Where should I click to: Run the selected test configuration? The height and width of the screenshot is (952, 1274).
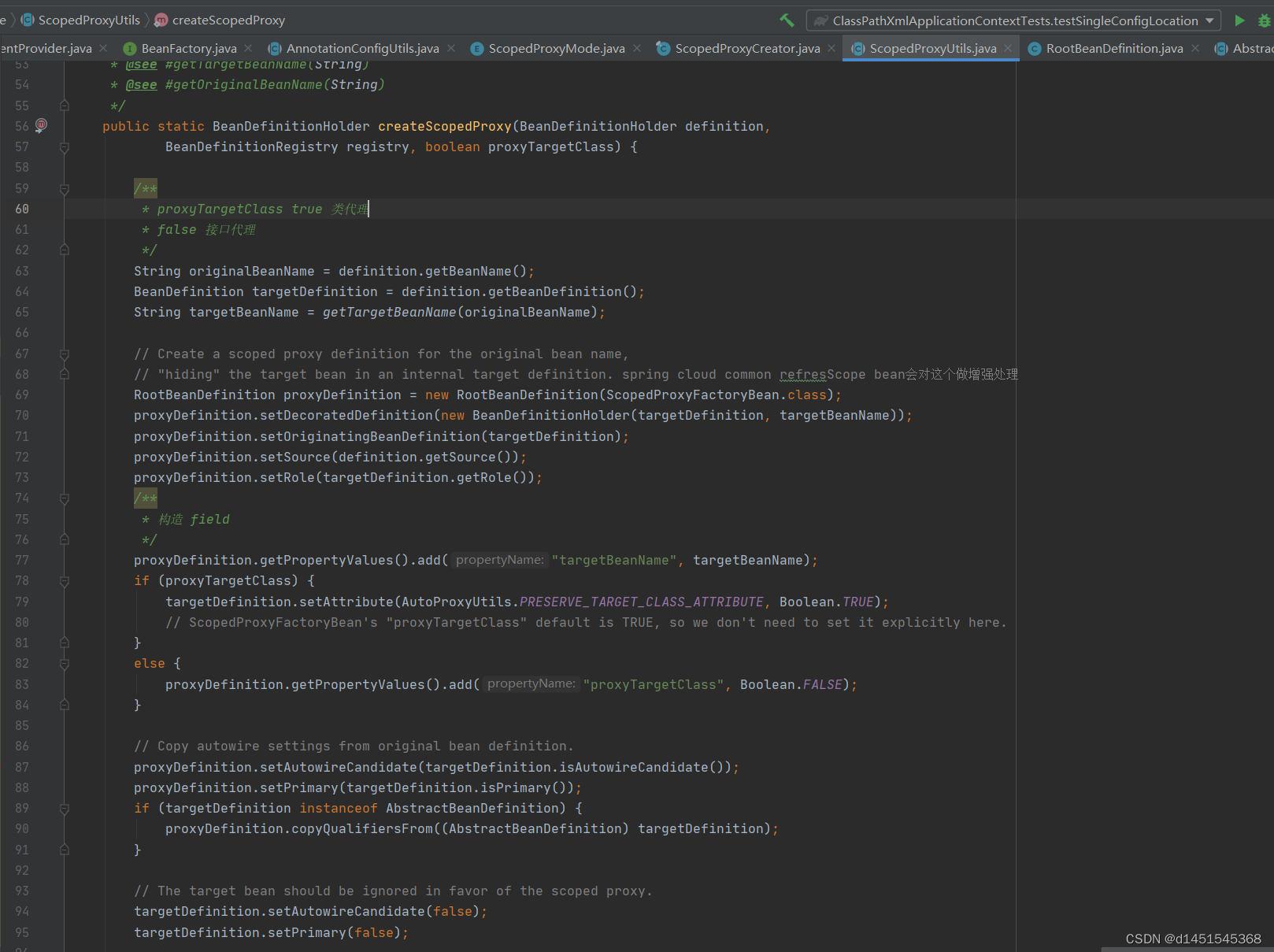1239,20
